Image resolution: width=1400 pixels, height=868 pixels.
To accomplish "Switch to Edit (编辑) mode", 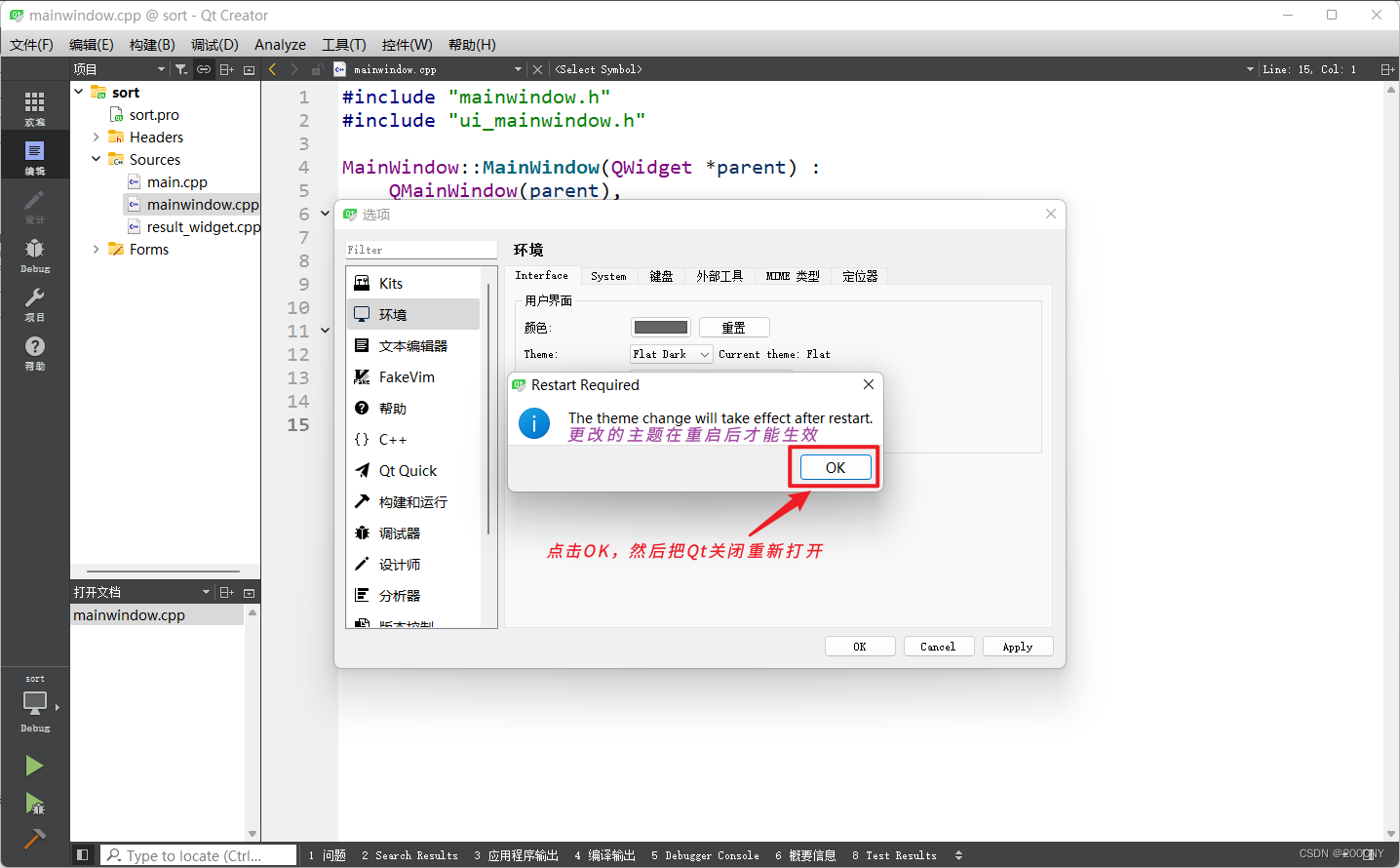I will point(34,156).
